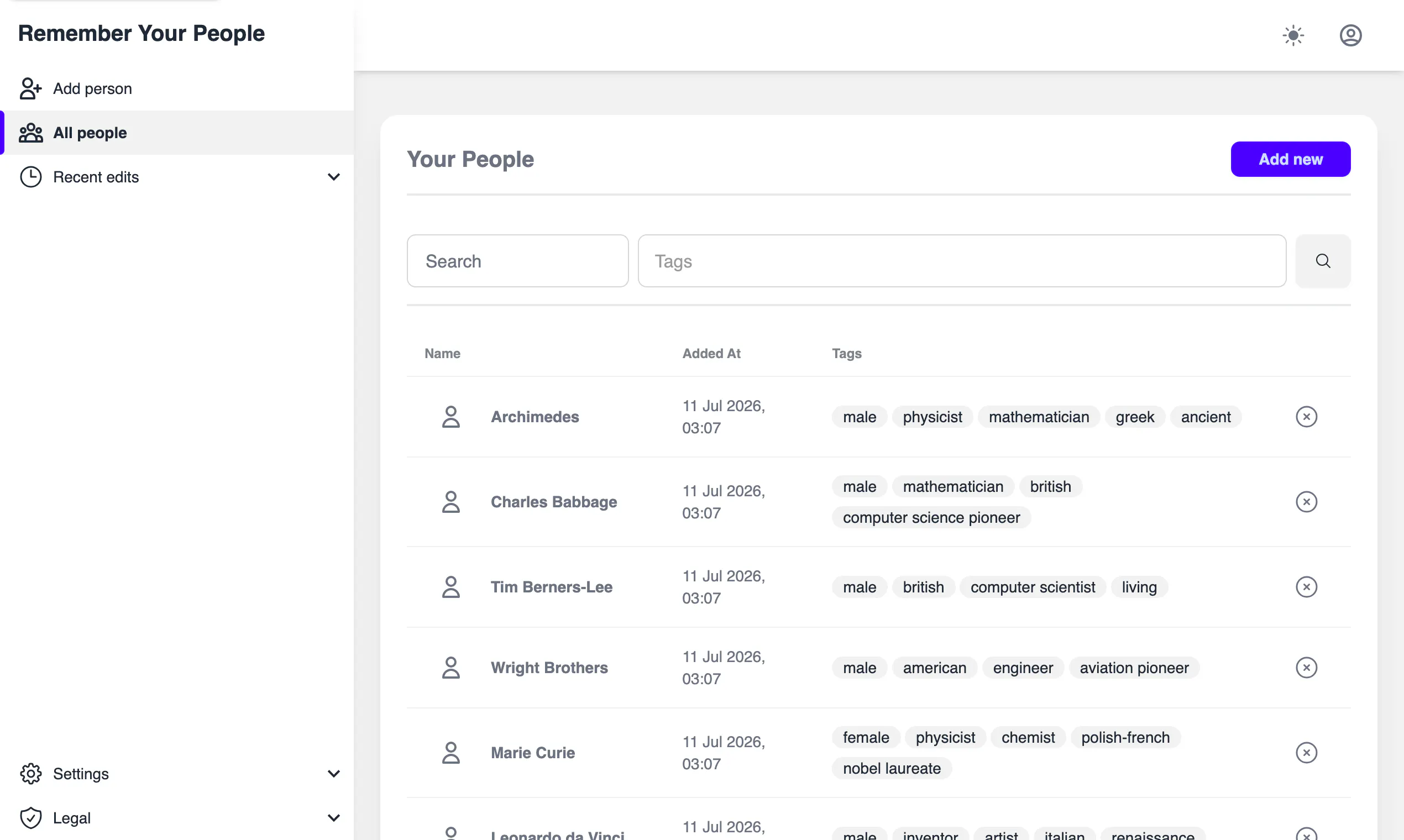This screenshot has height=840, width=1404.
Task: Focus the Search input field
Action: [x=517, y=261]
